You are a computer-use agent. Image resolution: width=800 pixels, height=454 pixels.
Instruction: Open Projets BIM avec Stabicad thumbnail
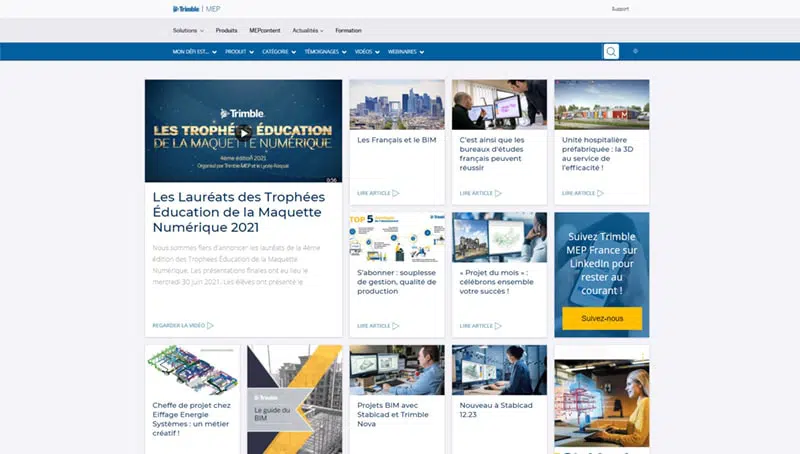point(397,370)
